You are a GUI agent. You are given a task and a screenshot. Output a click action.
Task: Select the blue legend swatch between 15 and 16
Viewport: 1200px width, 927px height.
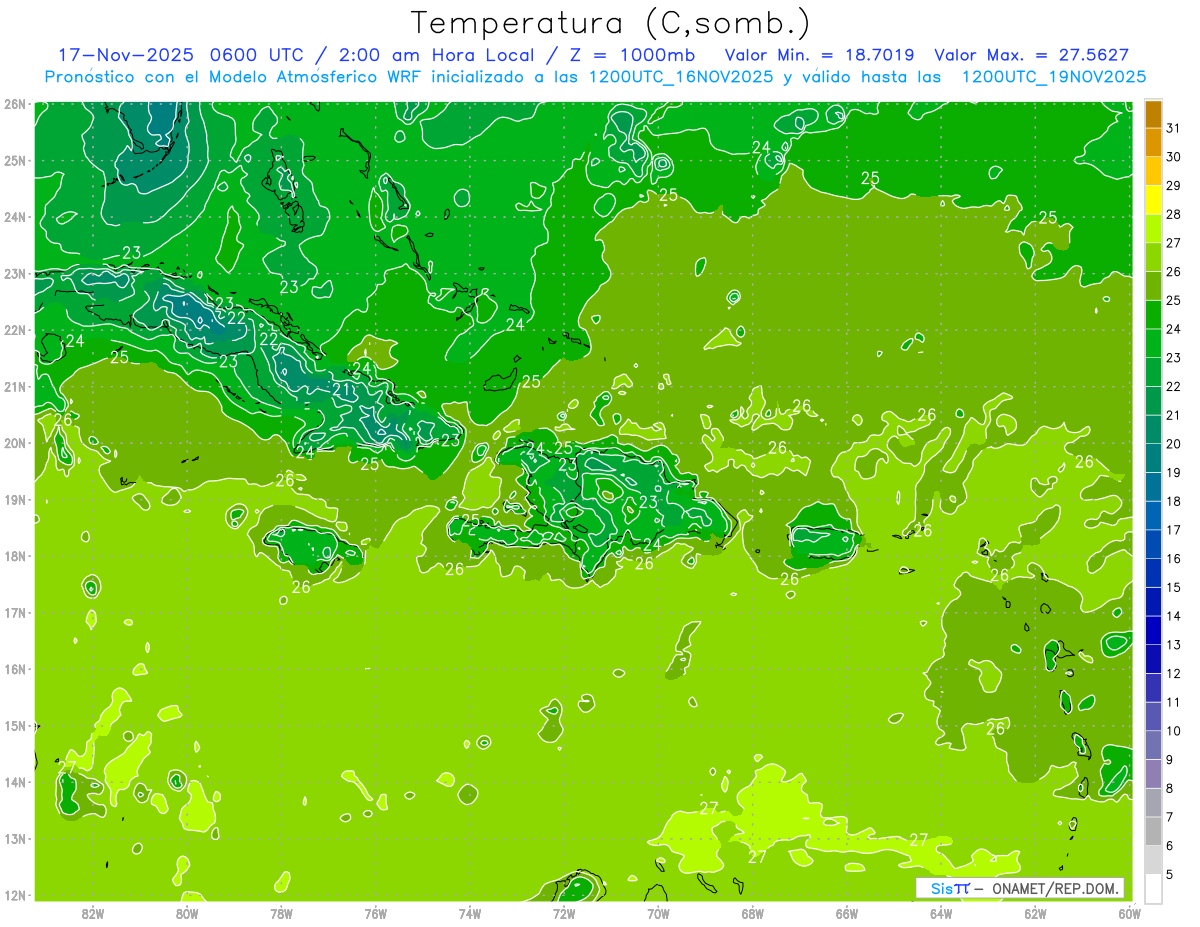1153,572
